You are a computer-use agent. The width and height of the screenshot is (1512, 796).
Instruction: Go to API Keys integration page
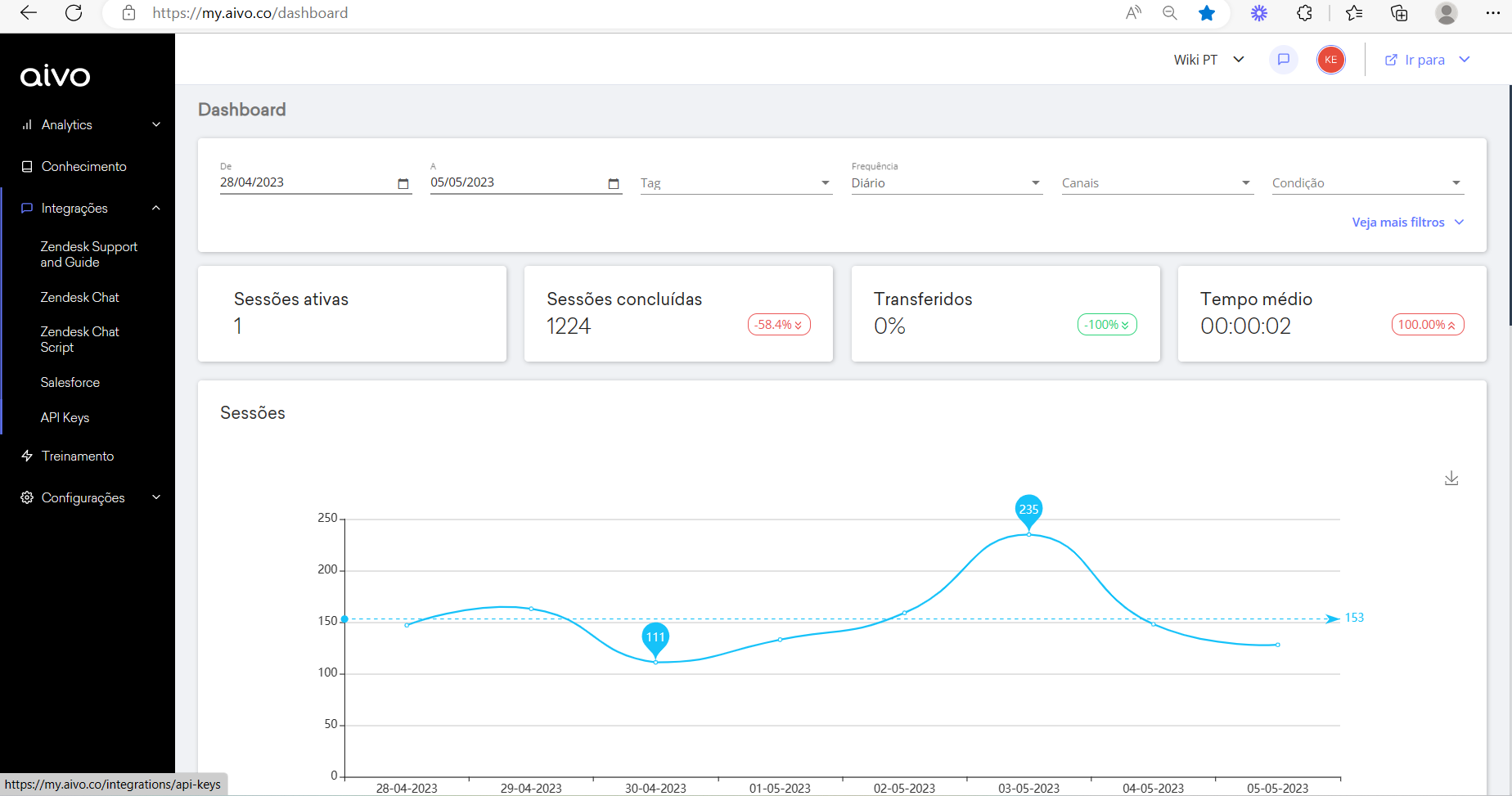pos(65,418)
